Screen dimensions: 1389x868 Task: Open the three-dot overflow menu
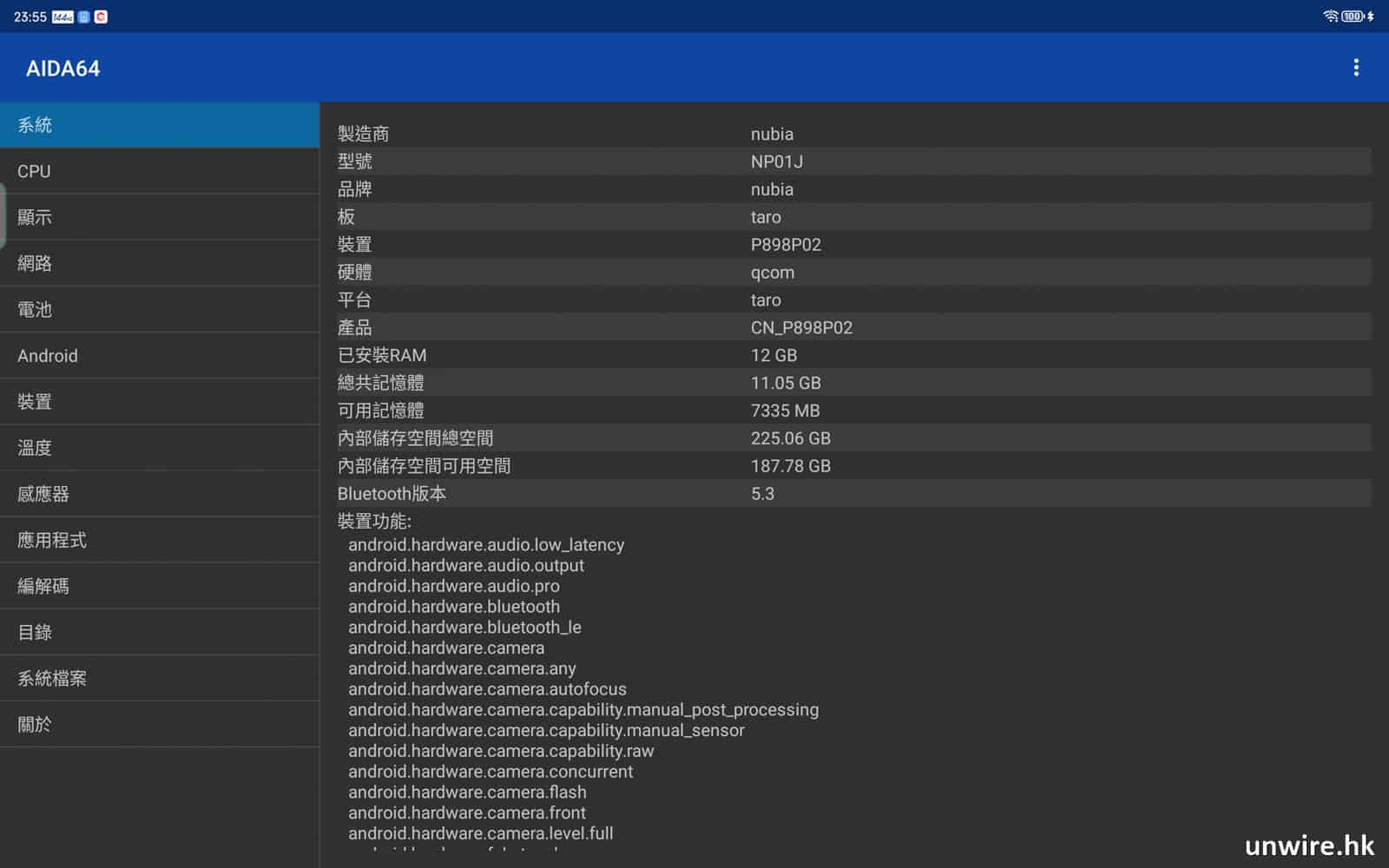click(1356, 68)
